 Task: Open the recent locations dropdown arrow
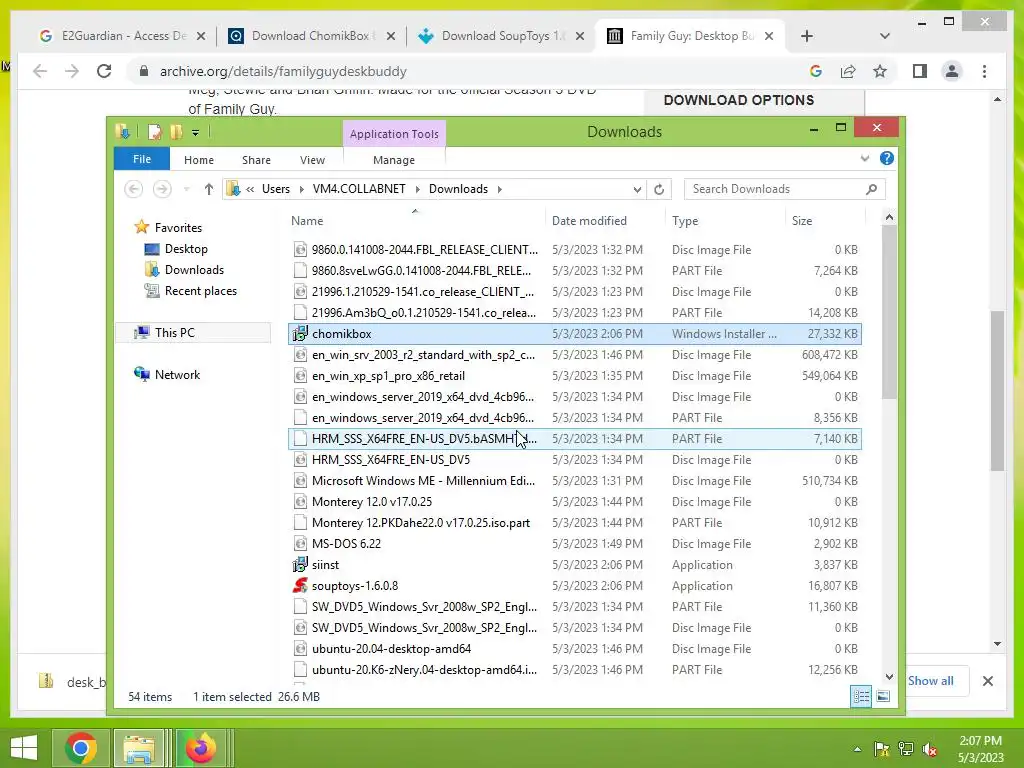187,189
